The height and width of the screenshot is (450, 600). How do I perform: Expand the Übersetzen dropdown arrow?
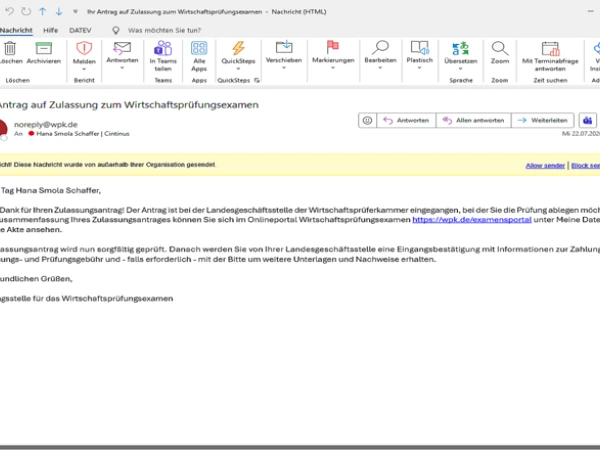click(460, 69)
